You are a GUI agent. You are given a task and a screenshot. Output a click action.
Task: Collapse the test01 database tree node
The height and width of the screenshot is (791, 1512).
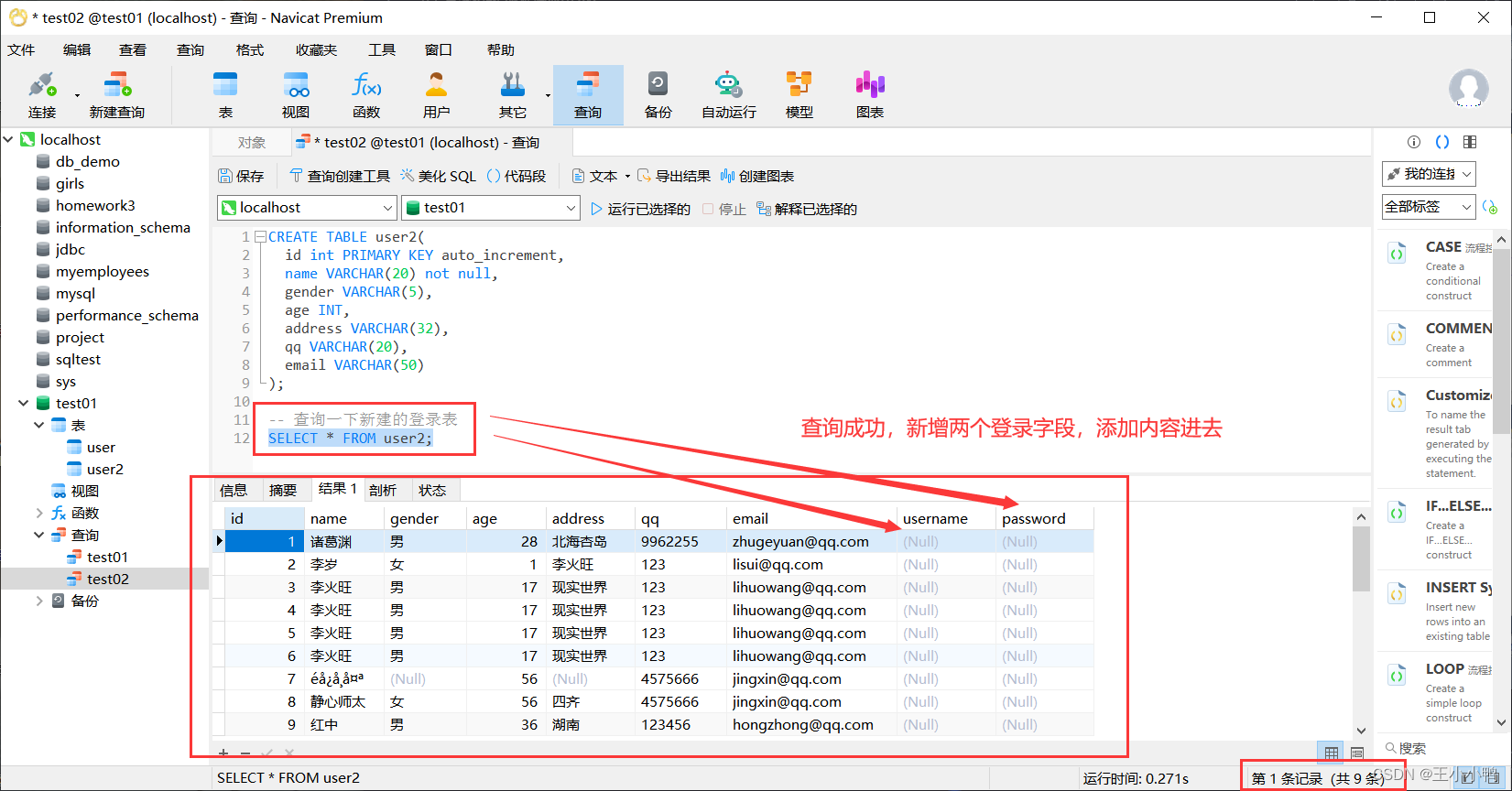tap(24, 403)
